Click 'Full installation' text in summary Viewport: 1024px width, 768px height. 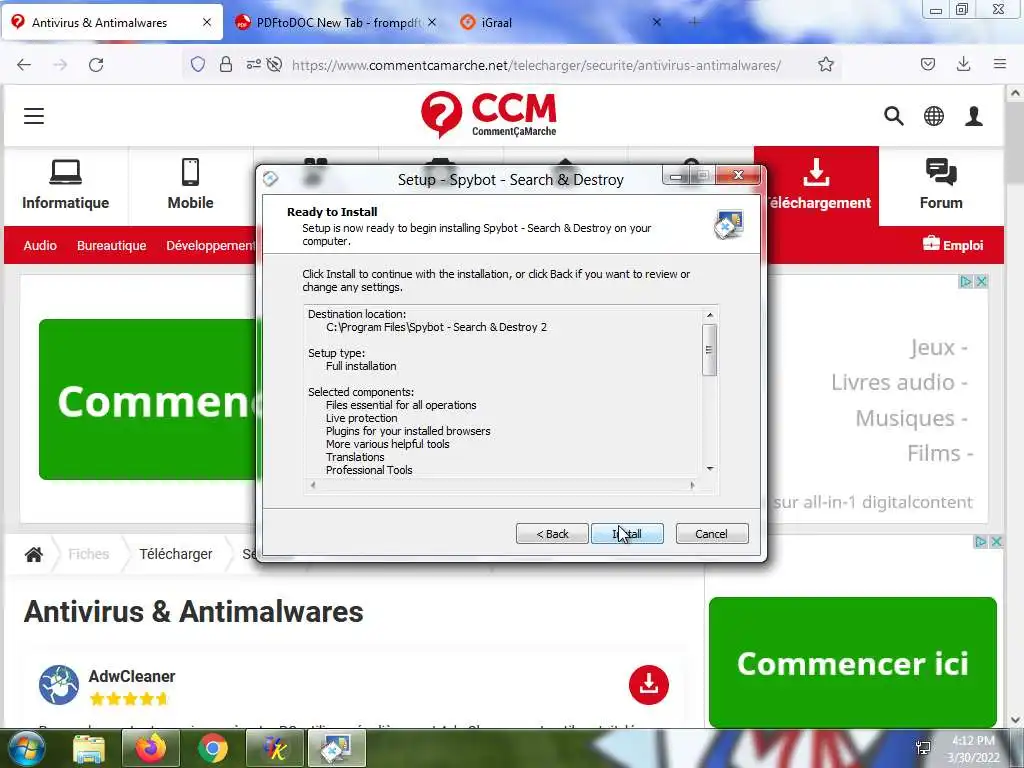pyautogui.click(x=361, y=366)
